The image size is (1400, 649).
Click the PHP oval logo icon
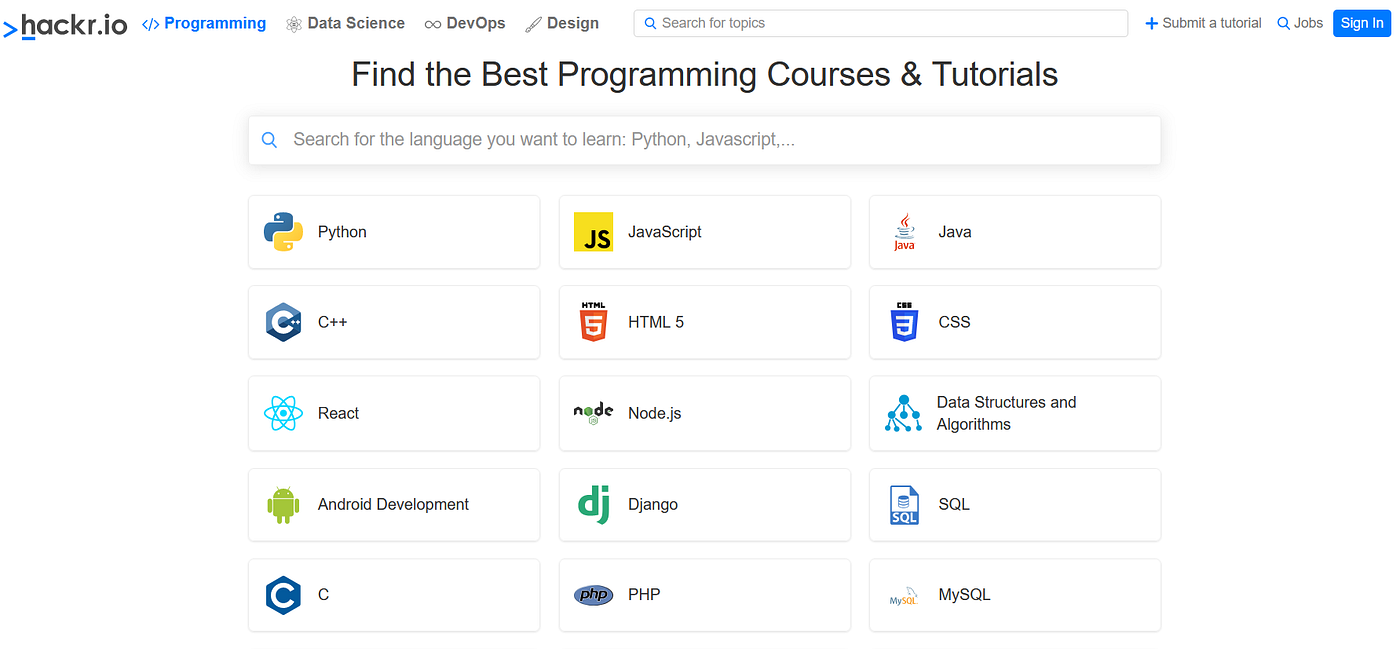(x=593, y=595)
